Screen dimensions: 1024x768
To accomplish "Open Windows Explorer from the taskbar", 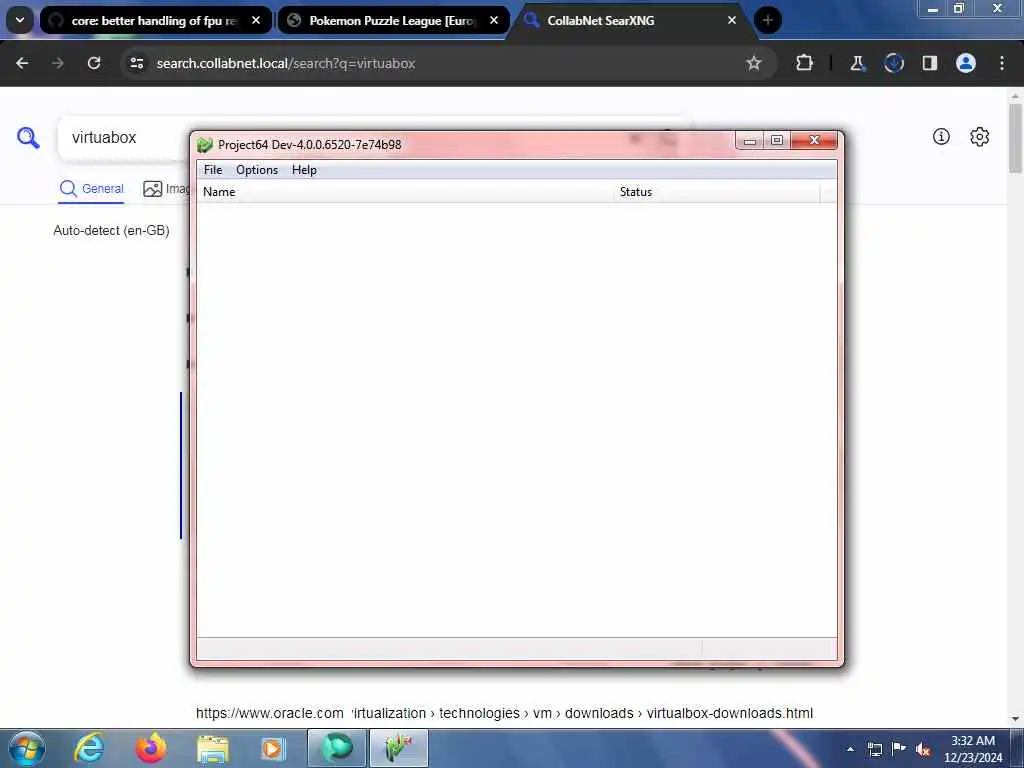I will click(213, 748).
